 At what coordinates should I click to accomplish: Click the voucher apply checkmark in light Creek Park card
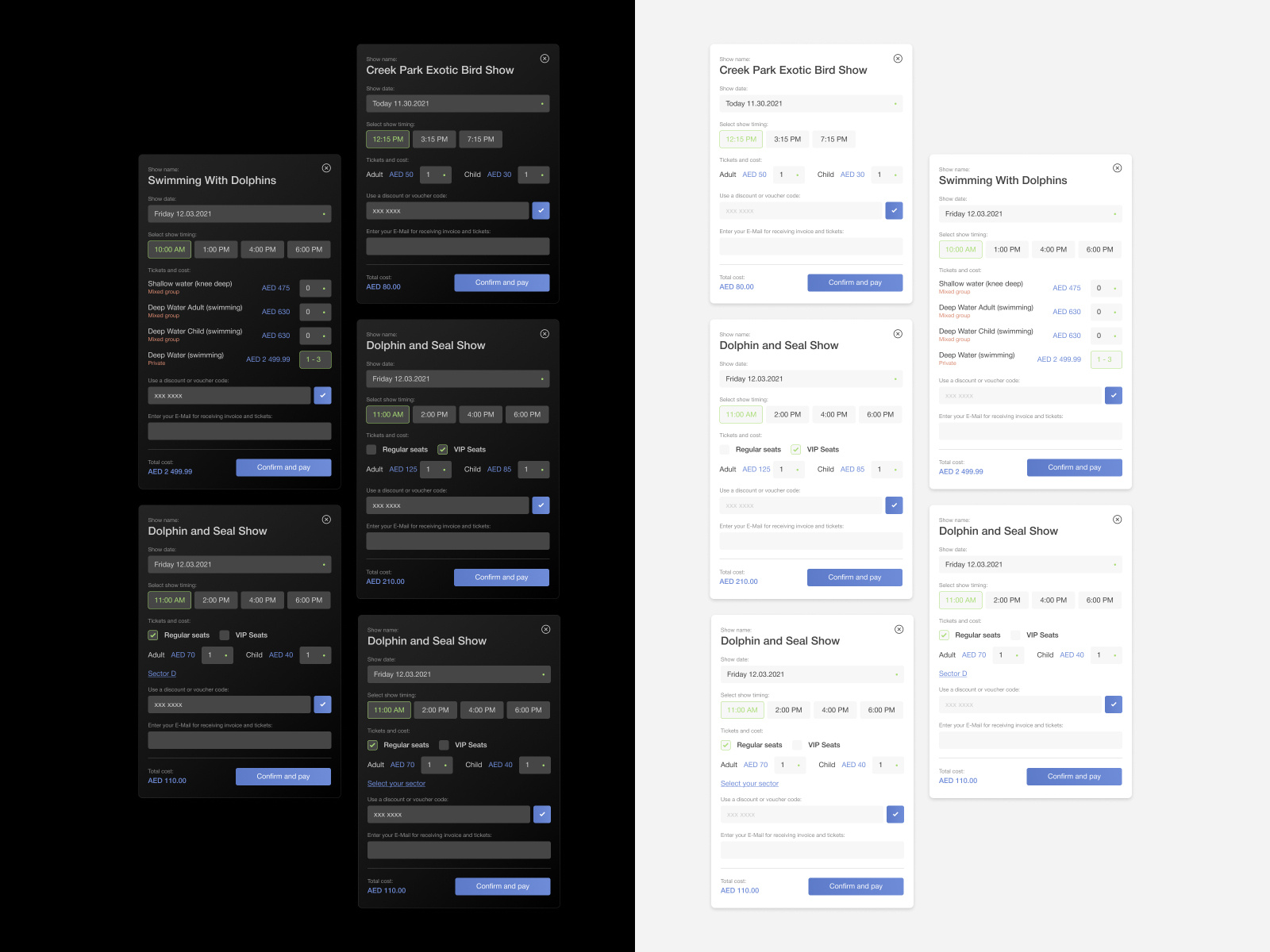pos(895,210)
